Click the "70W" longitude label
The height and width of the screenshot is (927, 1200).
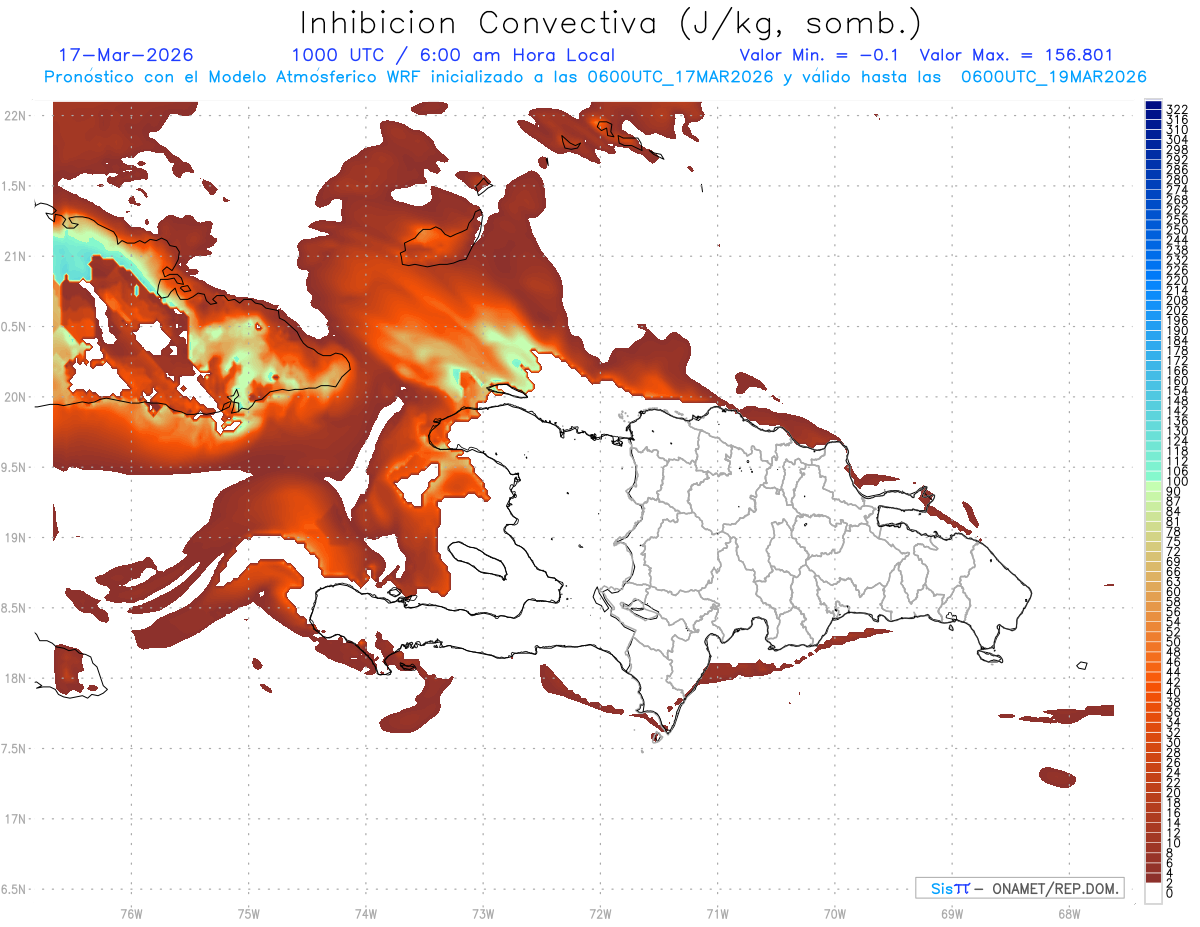pyautogui.click(x=835, y=913)
